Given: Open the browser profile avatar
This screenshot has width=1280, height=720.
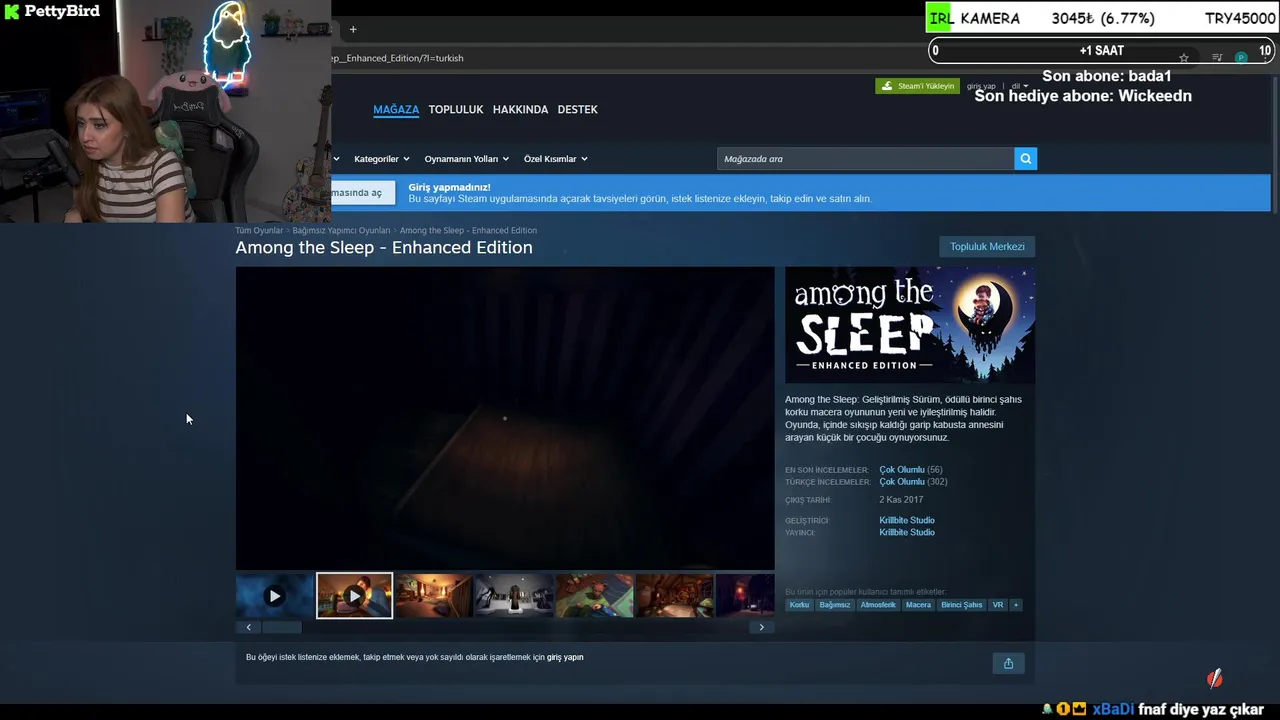Looking at the screenshot, I should pyautogui.click(x=1241, y=58).
